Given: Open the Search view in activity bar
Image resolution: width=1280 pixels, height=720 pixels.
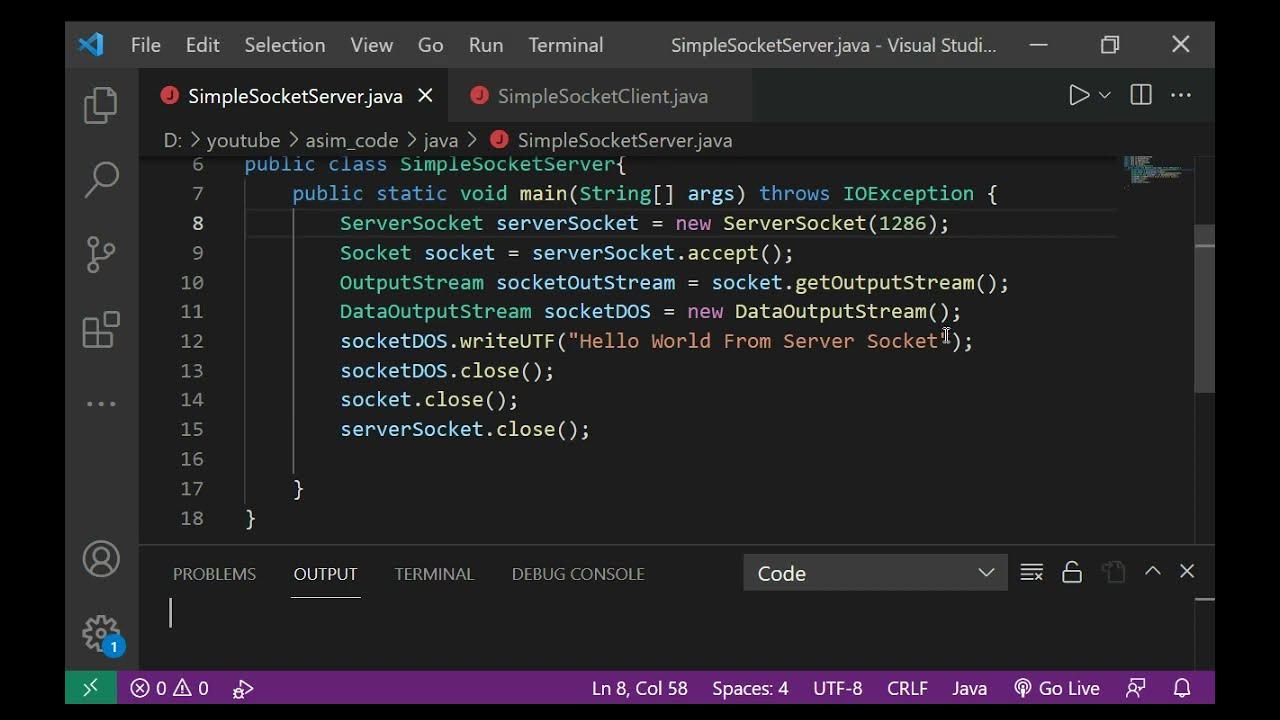Looking at the screenshot, I should click(x=101, y=179).
